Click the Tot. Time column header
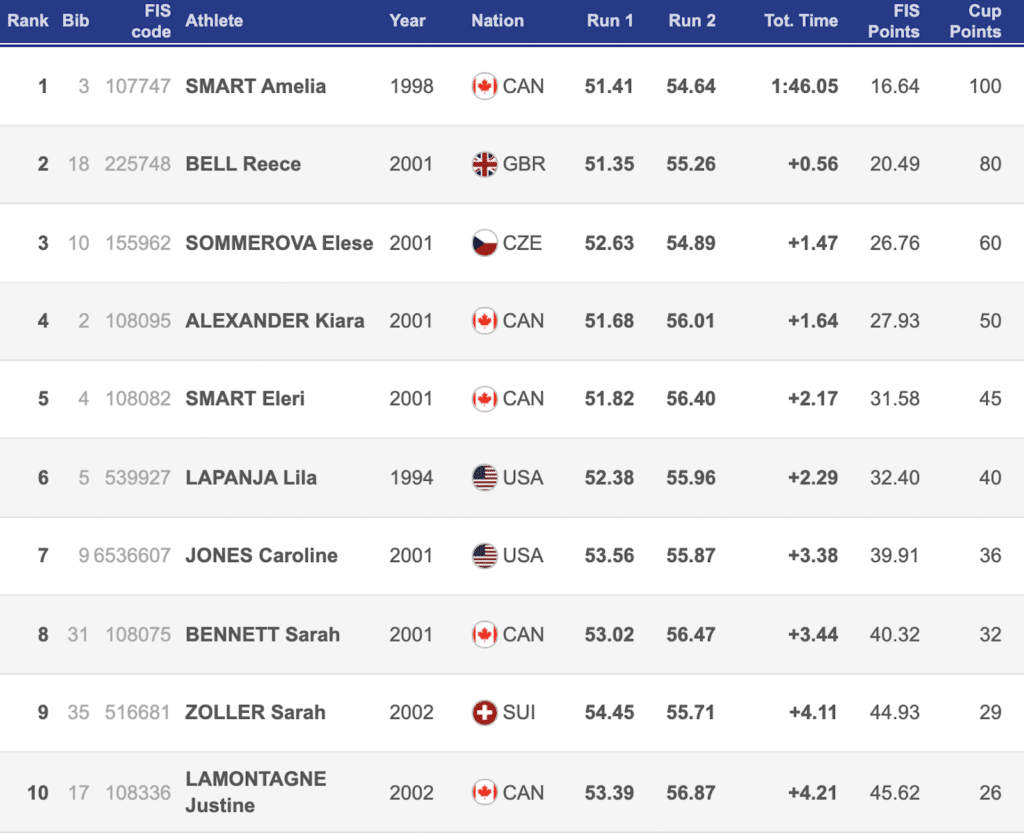 (800, 20)
